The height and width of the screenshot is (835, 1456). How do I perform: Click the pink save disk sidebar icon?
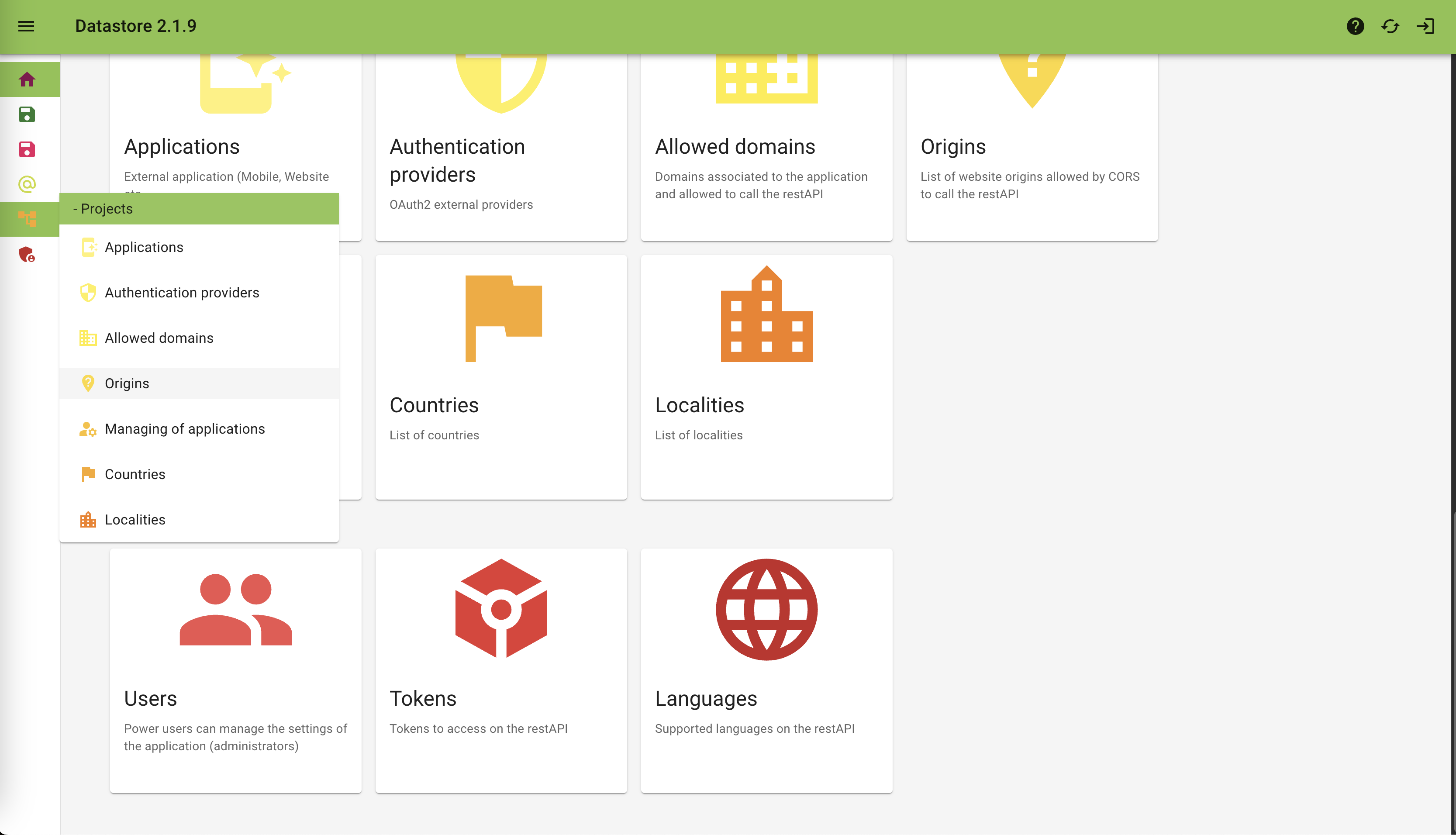point(27,150)
